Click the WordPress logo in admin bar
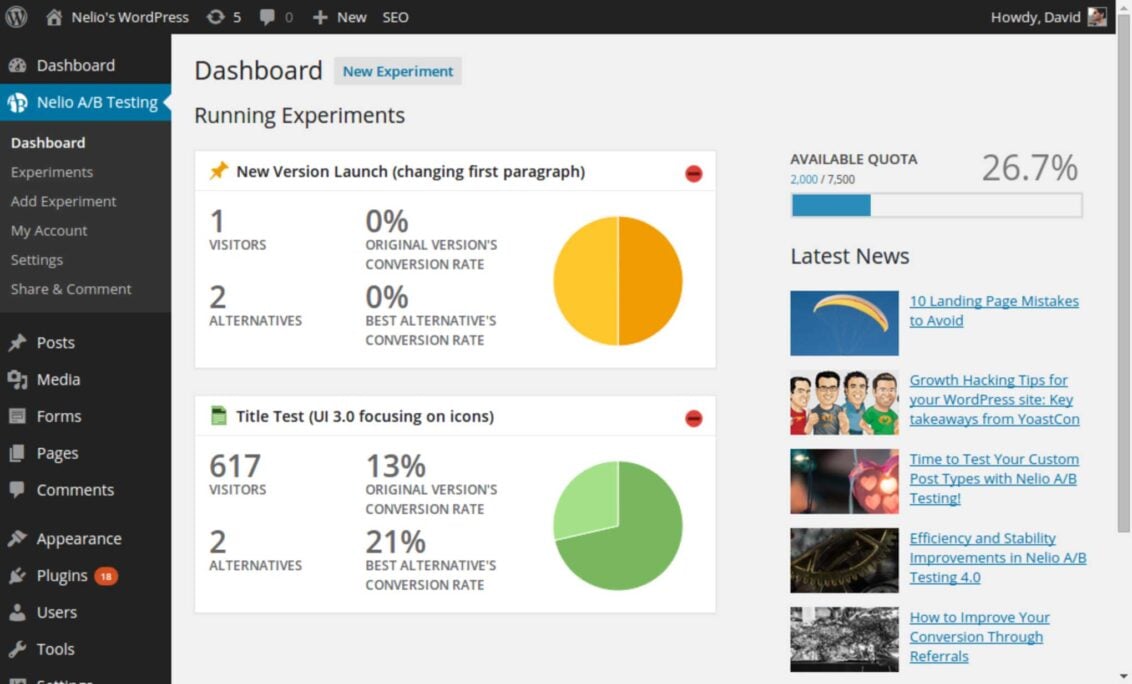This screenshot has height=684, width=1132. (15, 16)
